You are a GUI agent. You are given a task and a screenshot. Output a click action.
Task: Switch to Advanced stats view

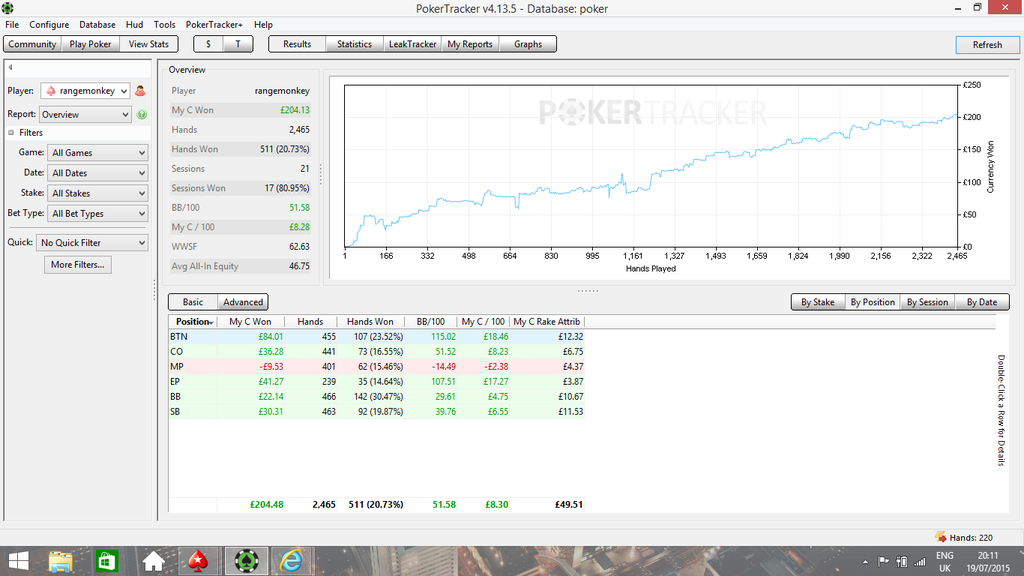pos(243,302)
